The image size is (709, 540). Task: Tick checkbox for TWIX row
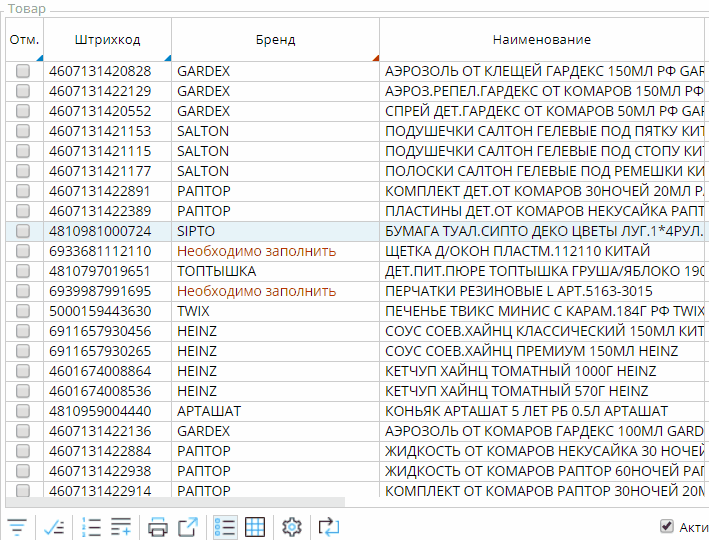tap(23, 311)
